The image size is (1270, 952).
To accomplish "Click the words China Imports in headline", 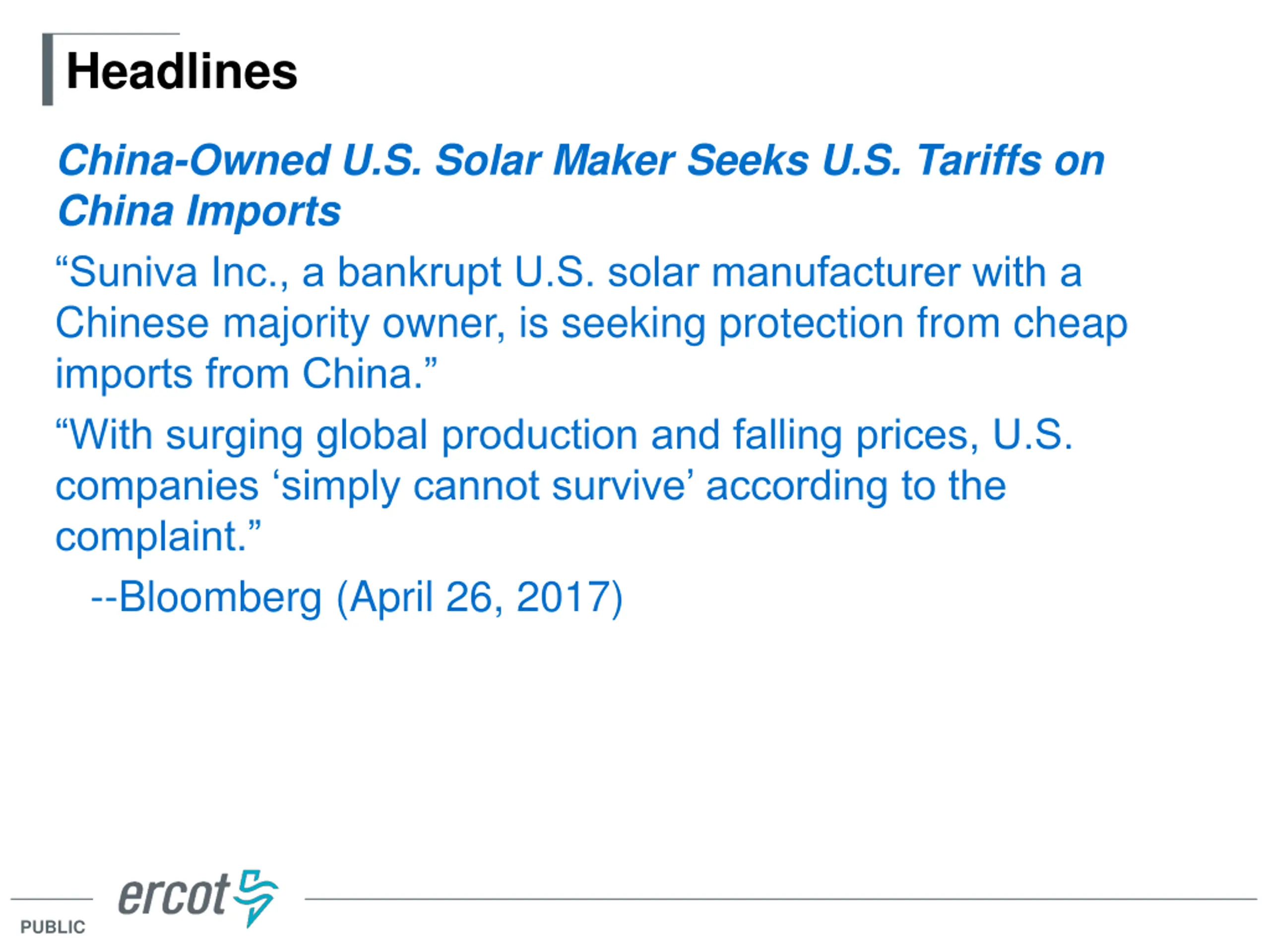I will coord(199,211).
